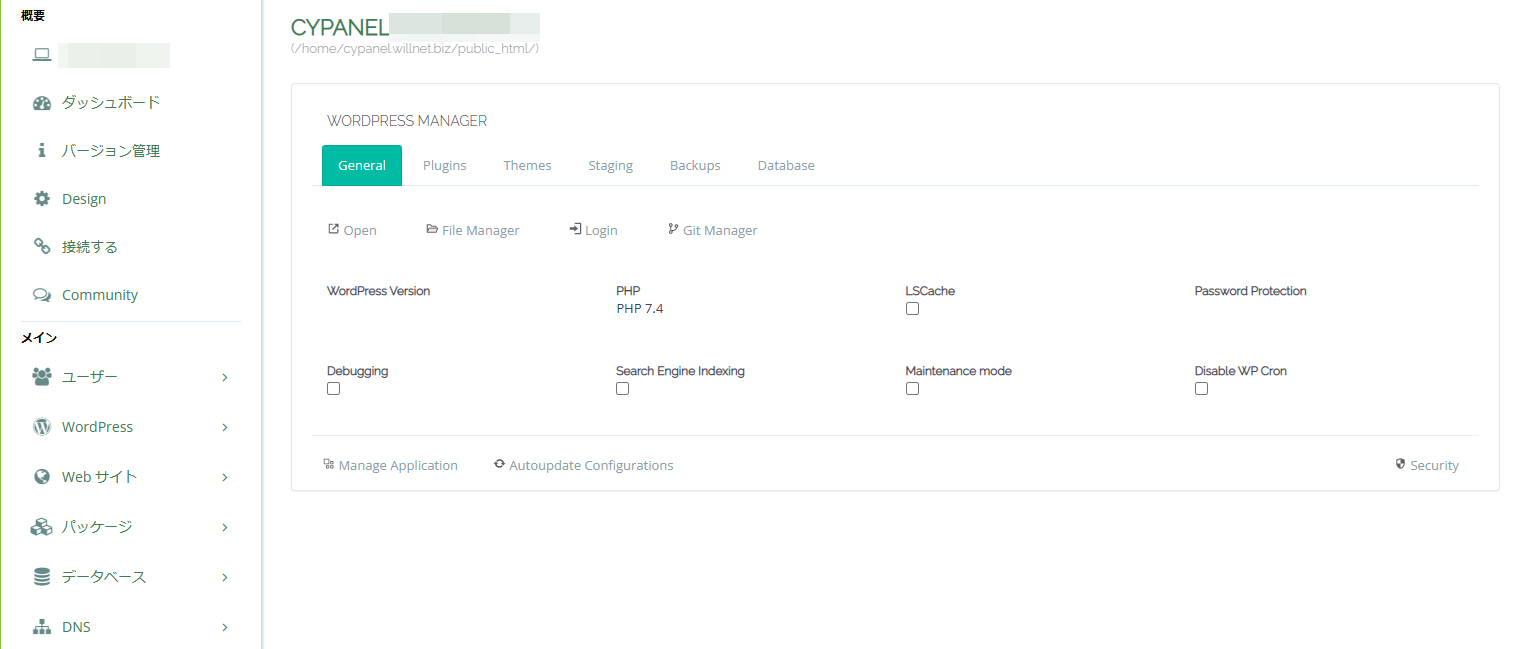1526x649 pixels.
Task: Toggle the Debugging checkbox
Action: [x=333, y=389]
